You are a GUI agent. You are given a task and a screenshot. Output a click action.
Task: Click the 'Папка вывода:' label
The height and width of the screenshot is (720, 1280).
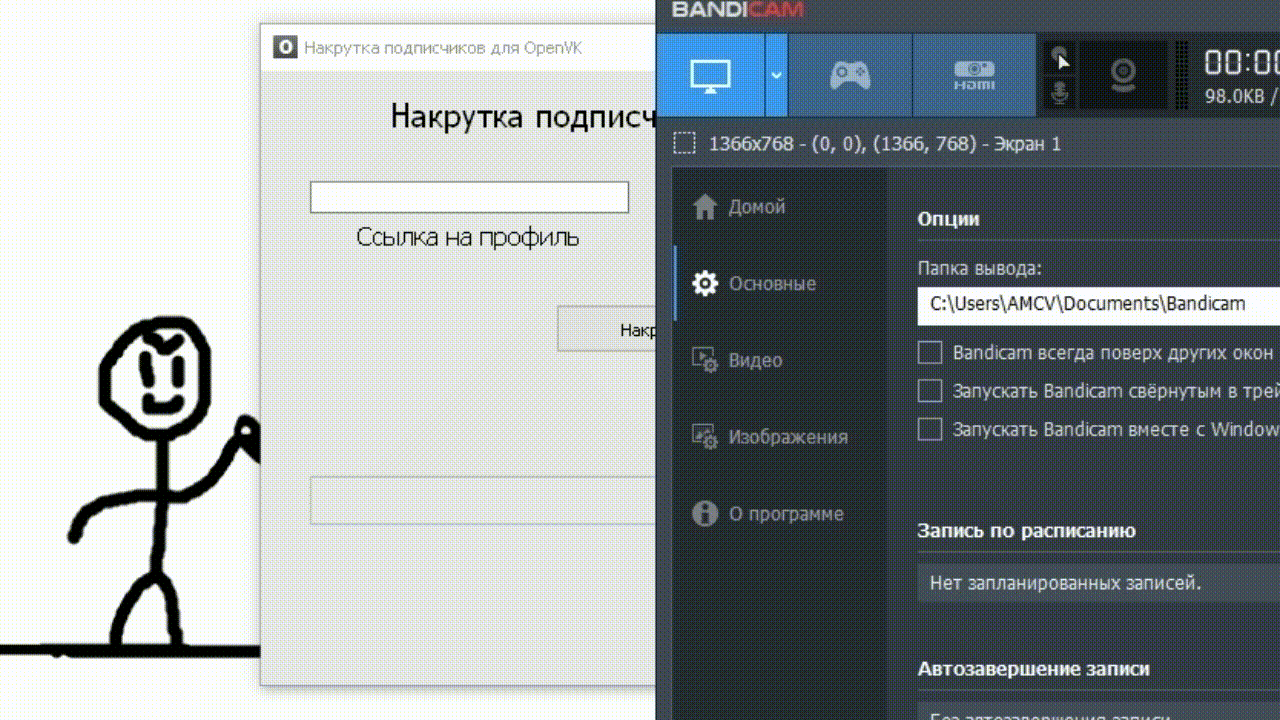(x=979, y=268)
